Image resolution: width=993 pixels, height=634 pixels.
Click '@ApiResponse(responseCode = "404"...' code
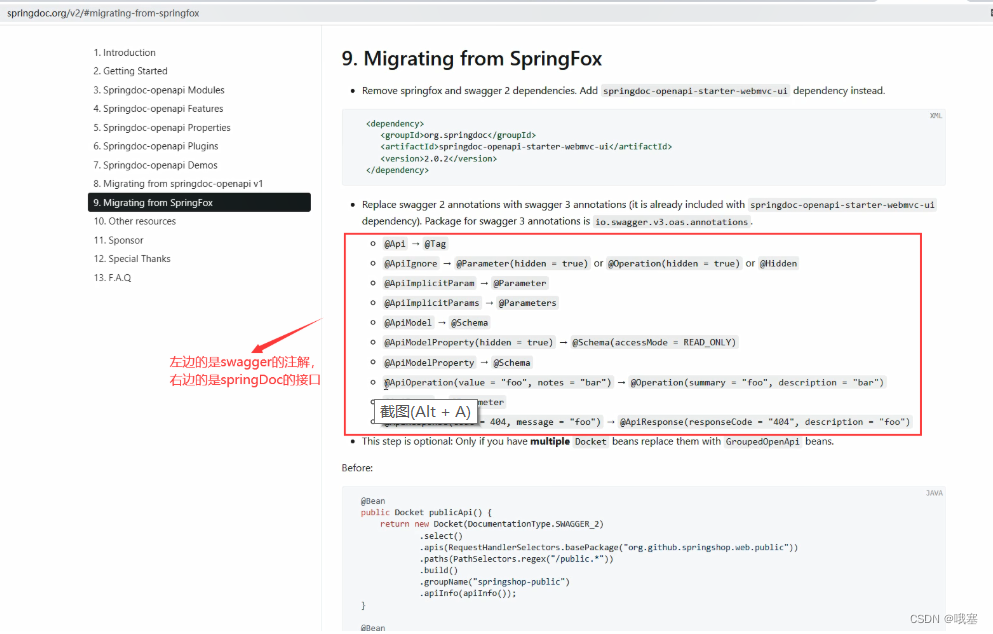point(765,422)
